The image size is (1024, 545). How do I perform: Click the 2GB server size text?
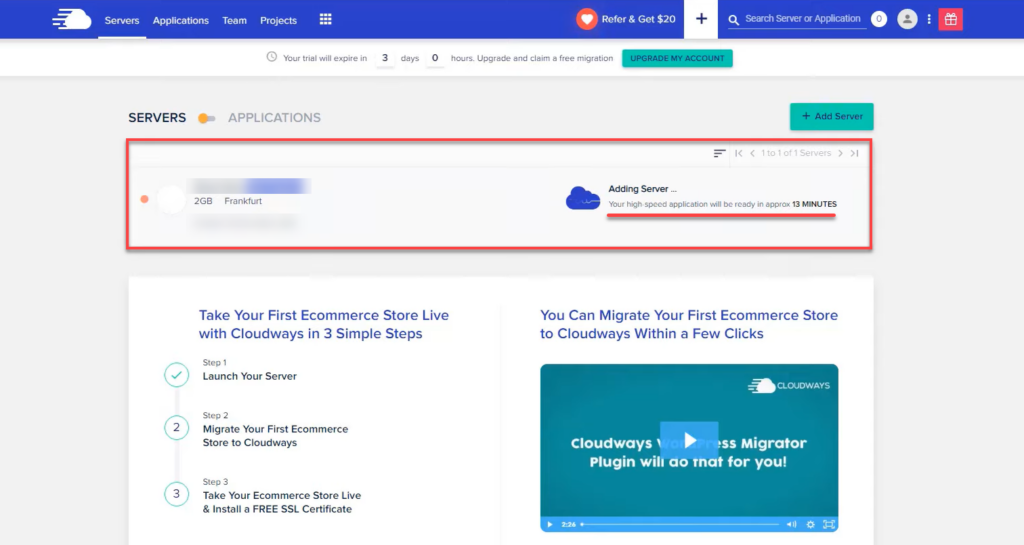pos(203,201)
